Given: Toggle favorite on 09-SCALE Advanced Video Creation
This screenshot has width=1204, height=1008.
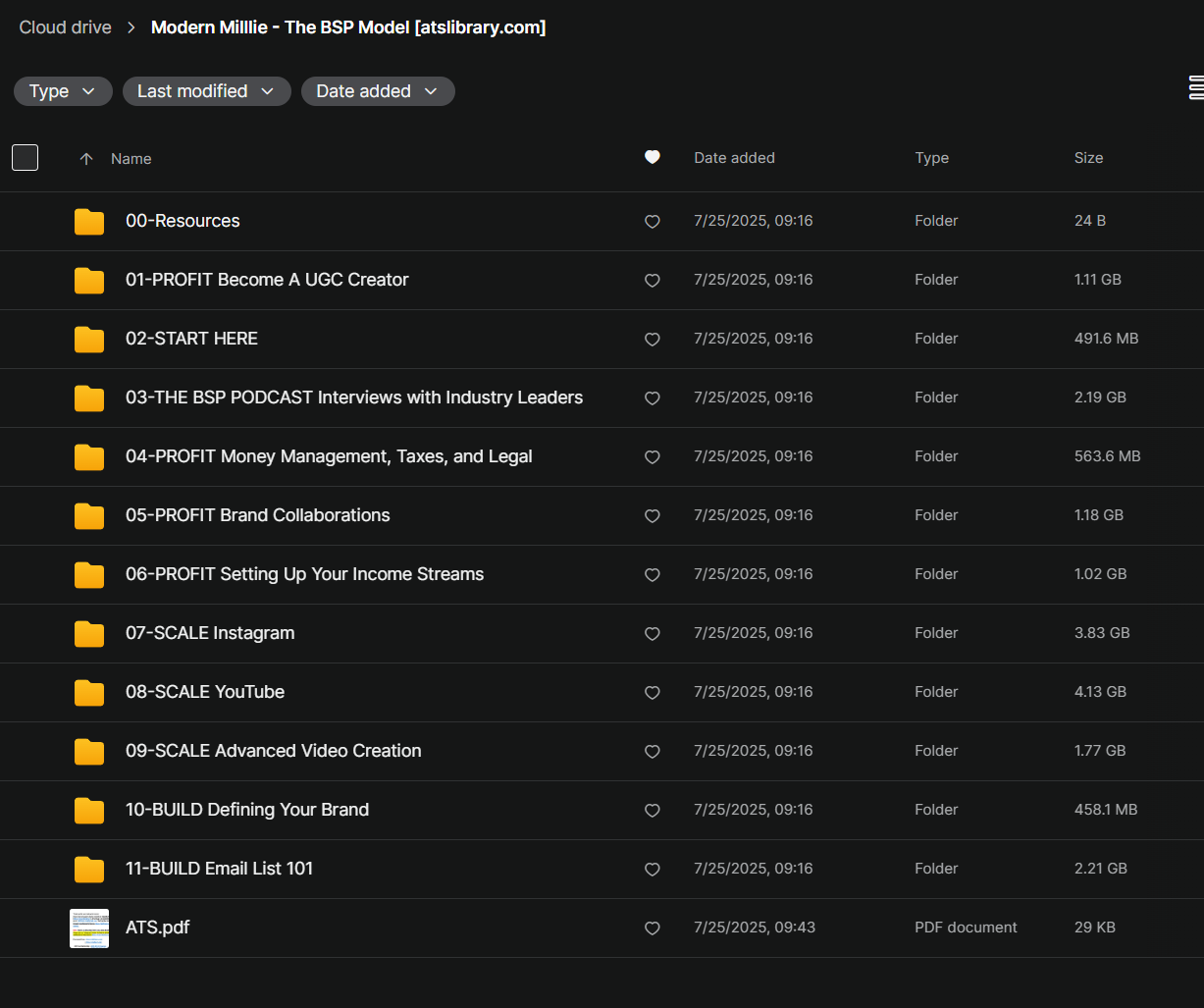Looking at the screenshot, I should tap(652, 752).
